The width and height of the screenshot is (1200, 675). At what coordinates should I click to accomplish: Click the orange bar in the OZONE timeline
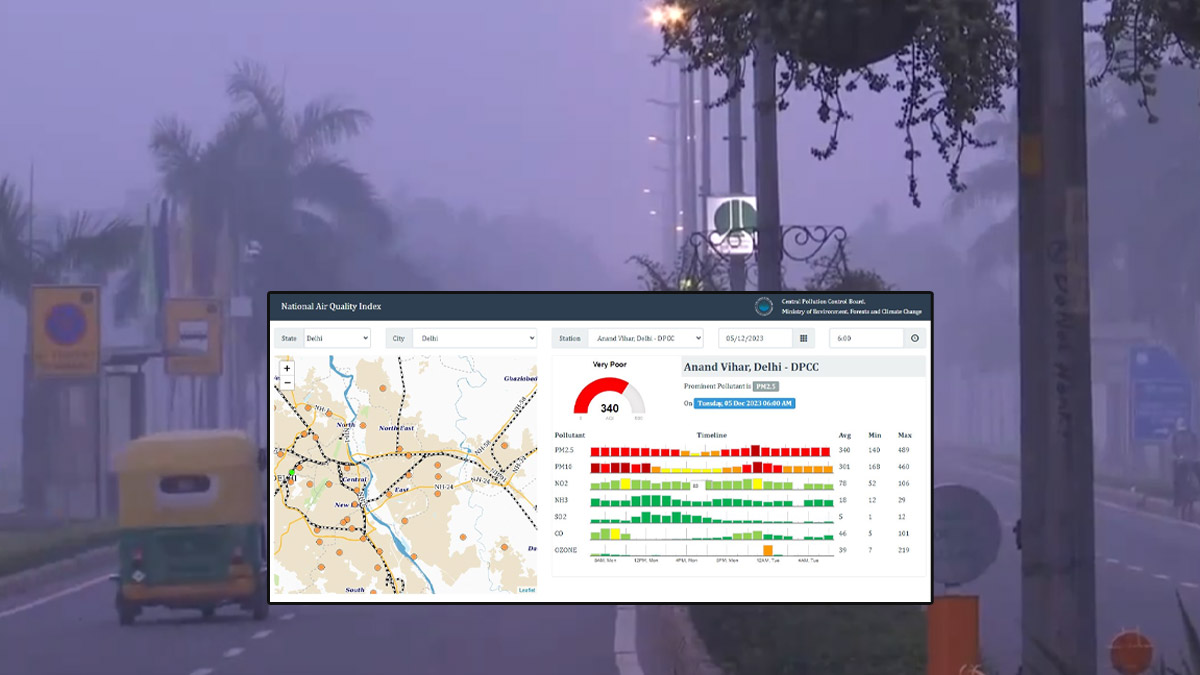pos(768,550)
